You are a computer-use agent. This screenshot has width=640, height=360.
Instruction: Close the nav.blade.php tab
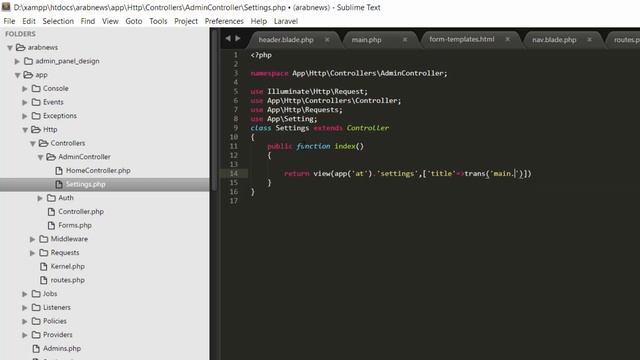tap(589, 40)
